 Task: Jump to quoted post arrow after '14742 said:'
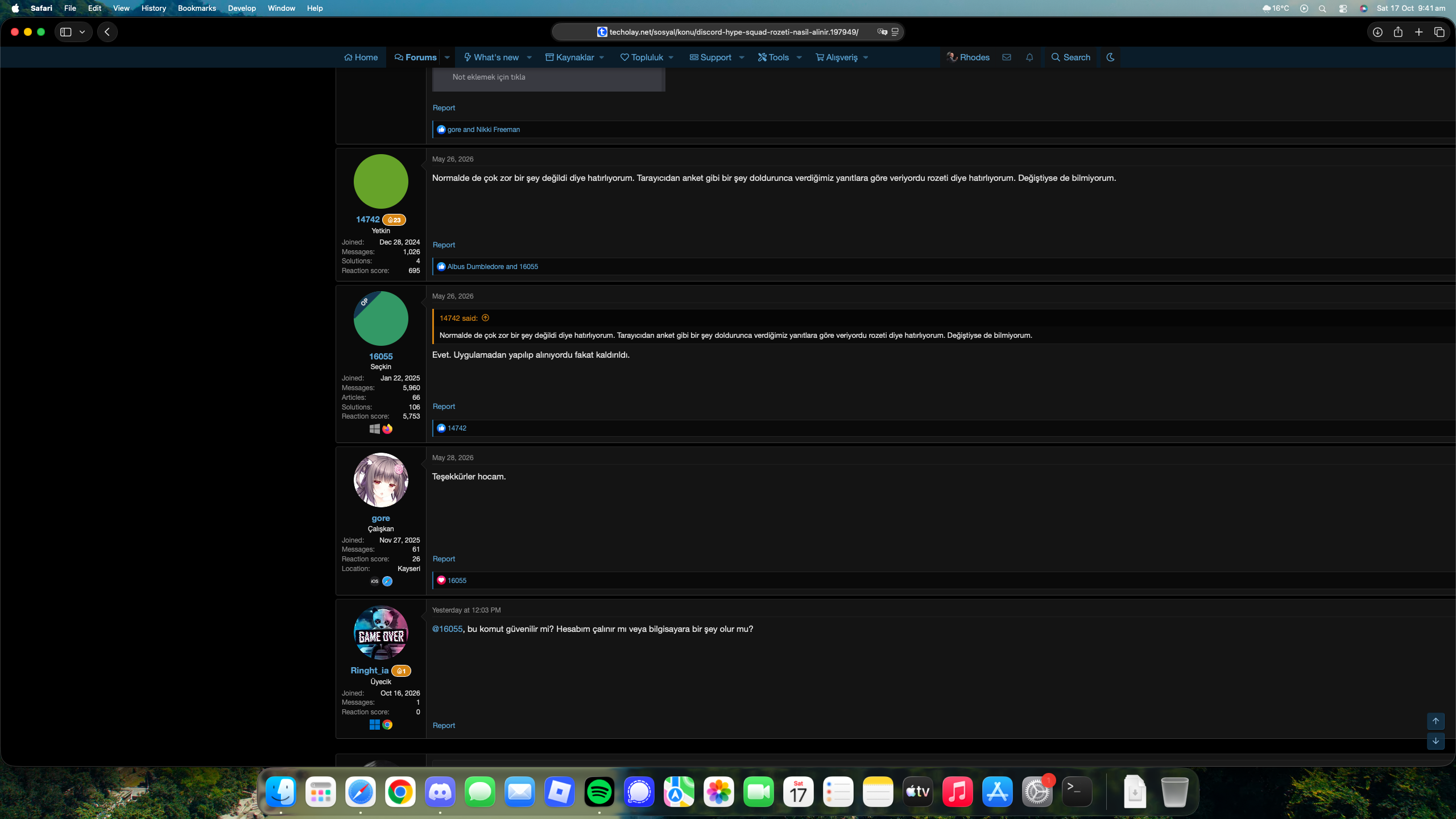point(485,318)
